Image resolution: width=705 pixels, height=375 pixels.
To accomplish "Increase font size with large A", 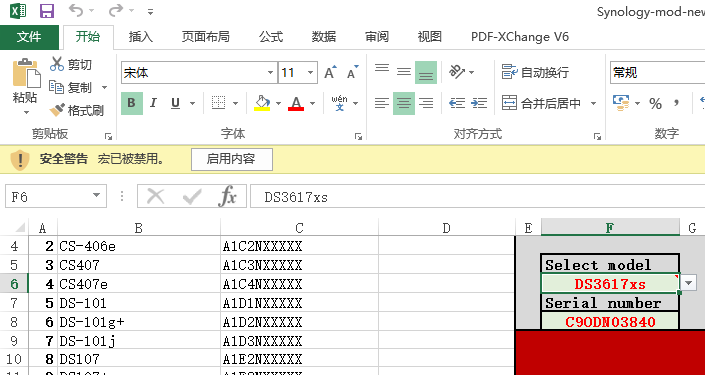I will tap(330, 72).
